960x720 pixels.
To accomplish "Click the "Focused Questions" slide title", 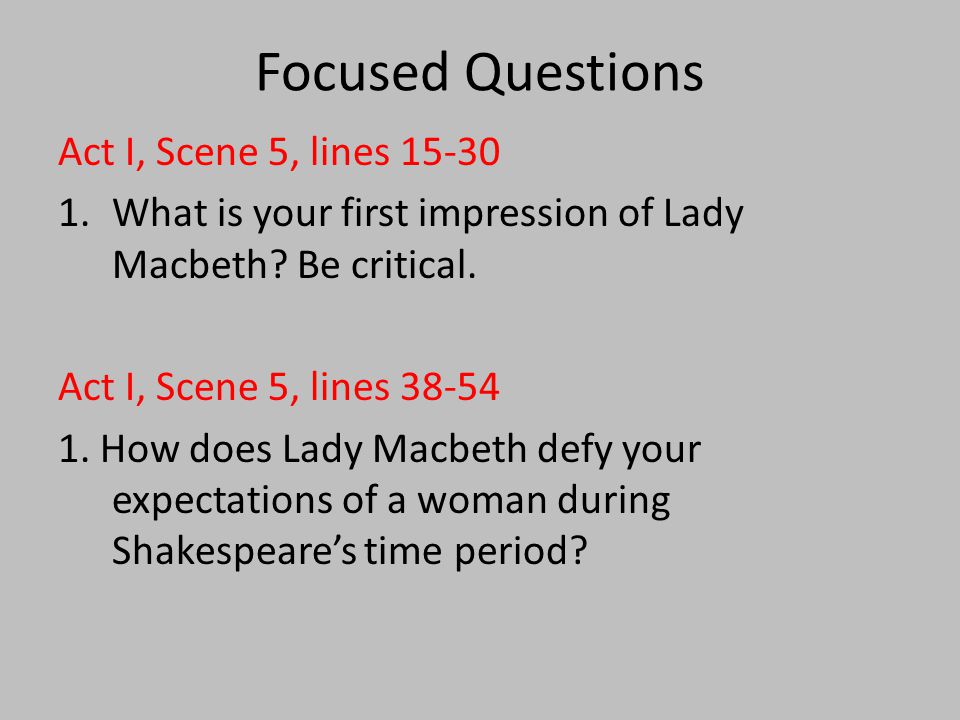I will (x=479, y=73).
